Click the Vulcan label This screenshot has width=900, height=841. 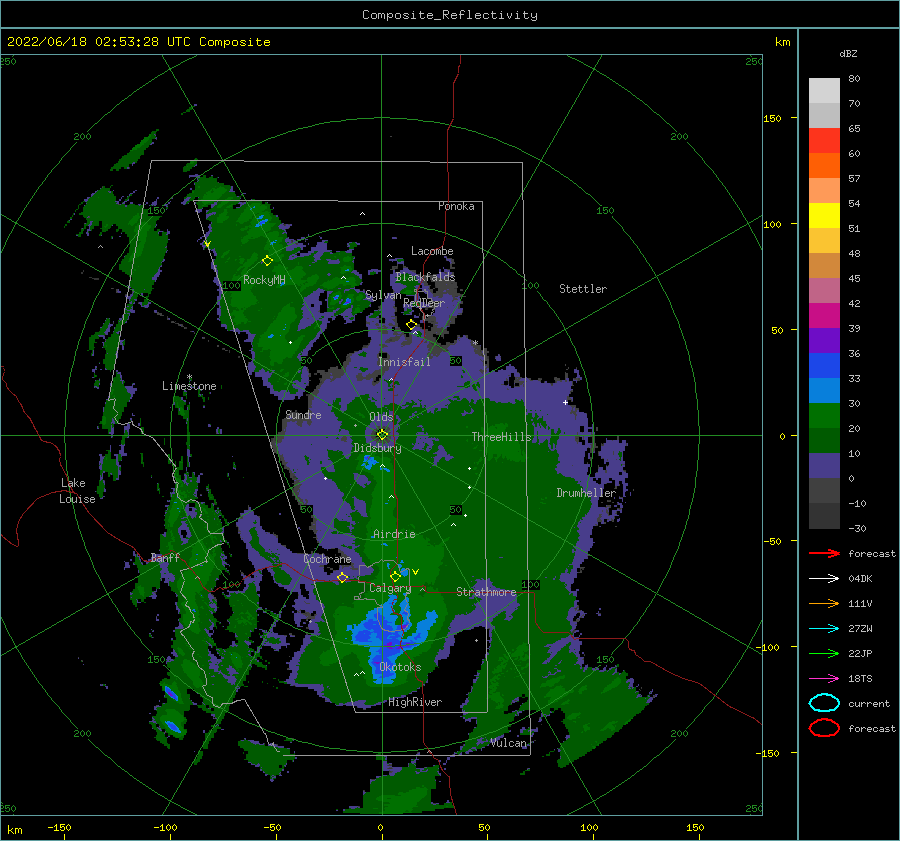[x=509, y=743]
